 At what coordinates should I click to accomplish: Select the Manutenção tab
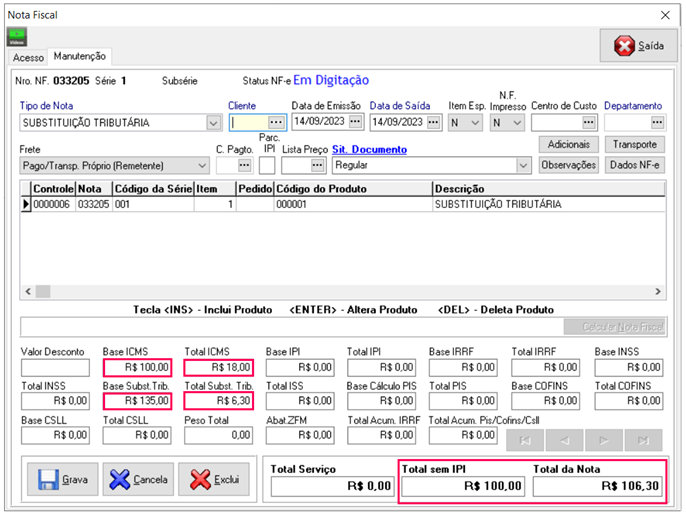(x=80, y=57)
